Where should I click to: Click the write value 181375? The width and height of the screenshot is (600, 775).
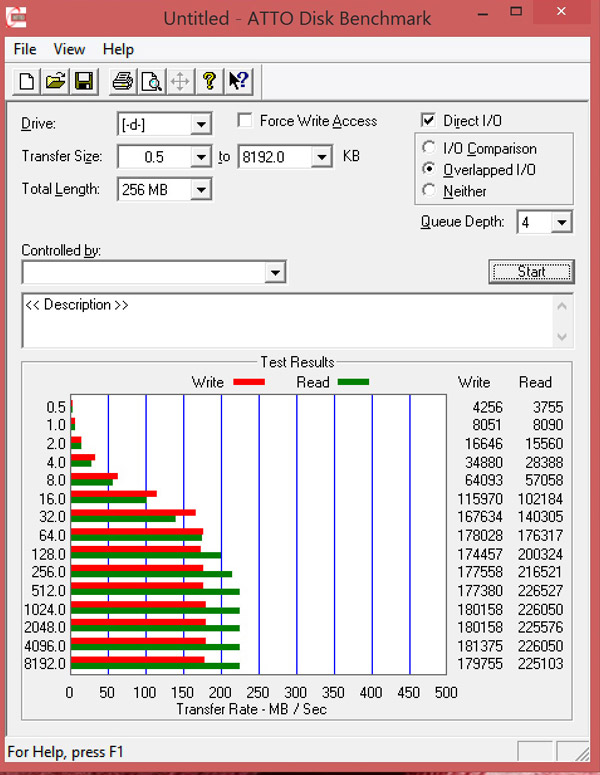pyautogui.click(x=480, y=646)
